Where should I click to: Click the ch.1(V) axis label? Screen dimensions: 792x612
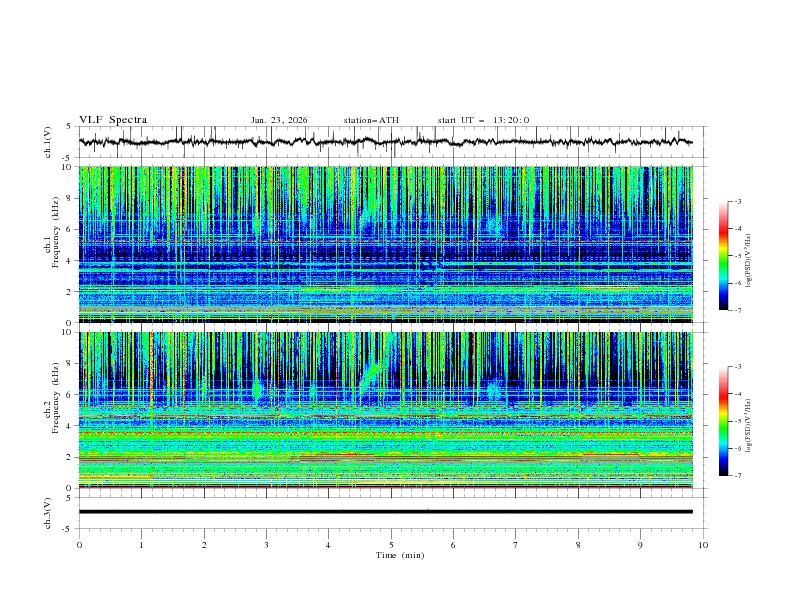click(x=48, y=142)
